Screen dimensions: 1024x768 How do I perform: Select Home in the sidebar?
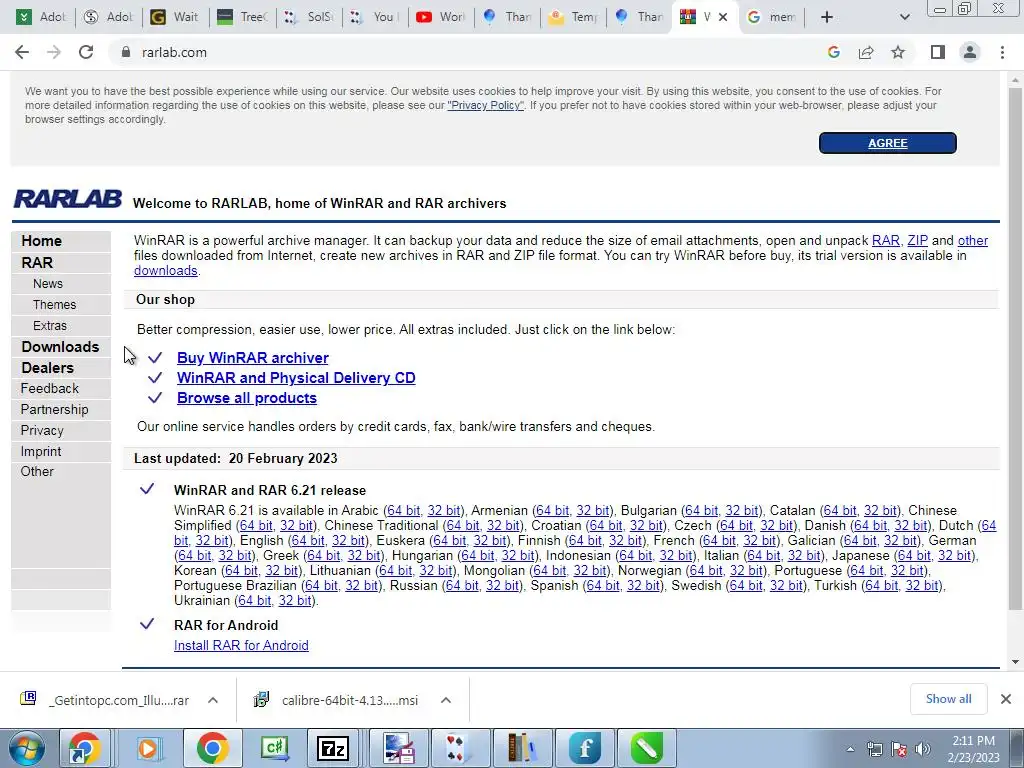pos(41,241)
